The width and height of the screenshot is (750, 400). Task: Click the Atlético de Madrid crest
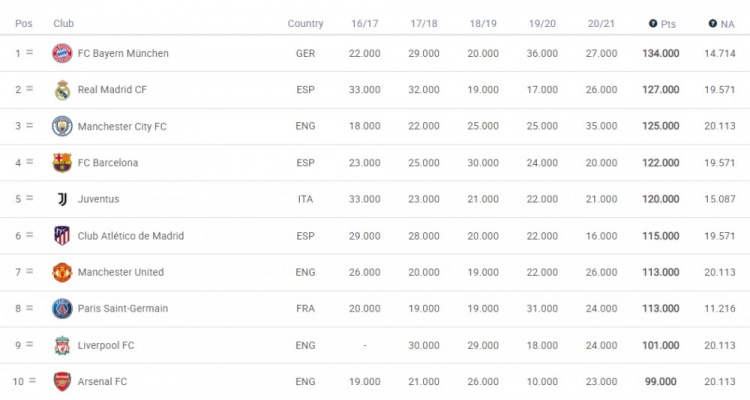62,236
